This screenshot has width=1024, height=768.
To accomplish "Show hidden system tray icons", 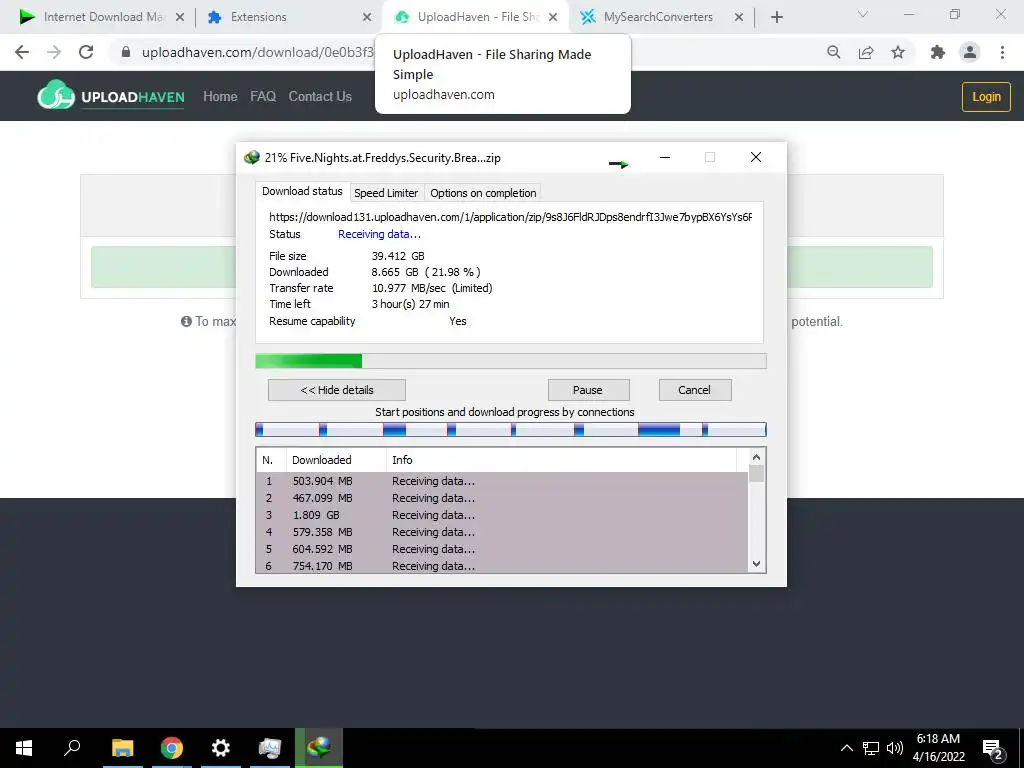I will [x=846, y=748].
